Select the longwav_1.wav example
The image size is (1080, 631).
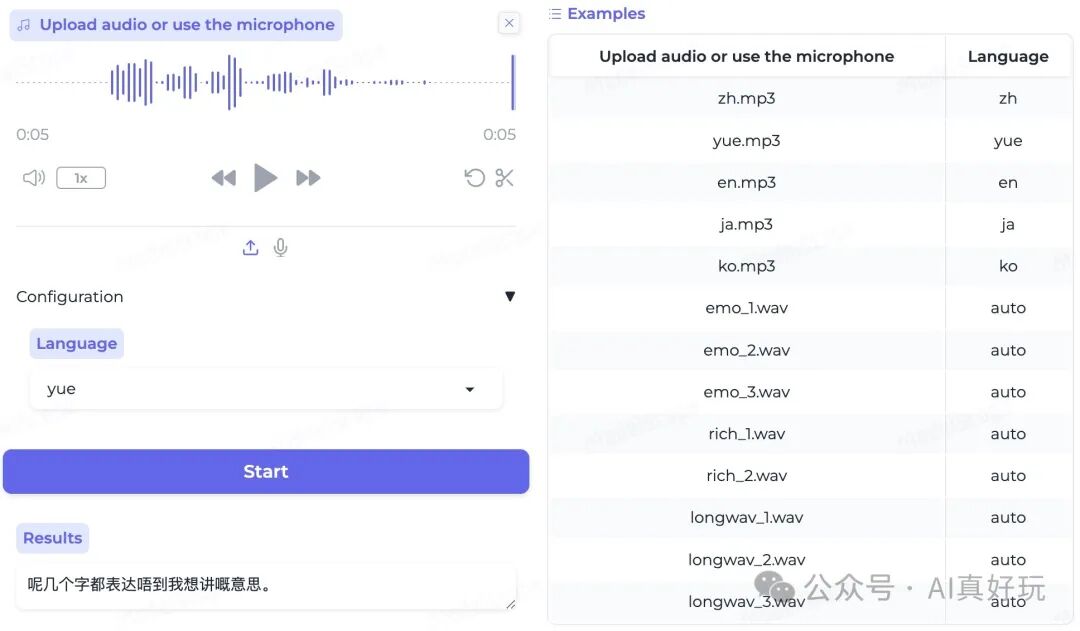coord(746,517)
